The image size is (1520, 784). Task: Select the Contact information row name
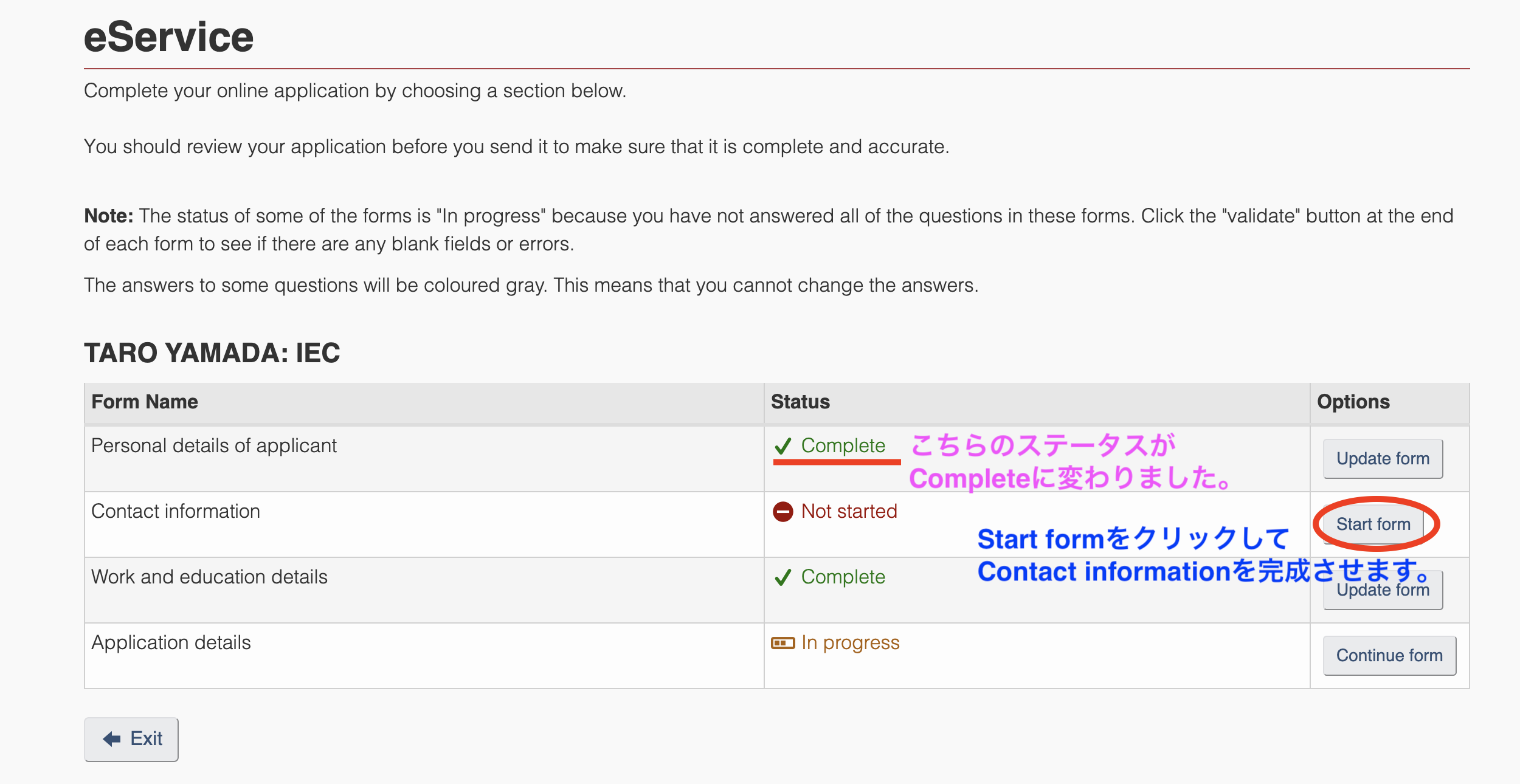[176, 512]
